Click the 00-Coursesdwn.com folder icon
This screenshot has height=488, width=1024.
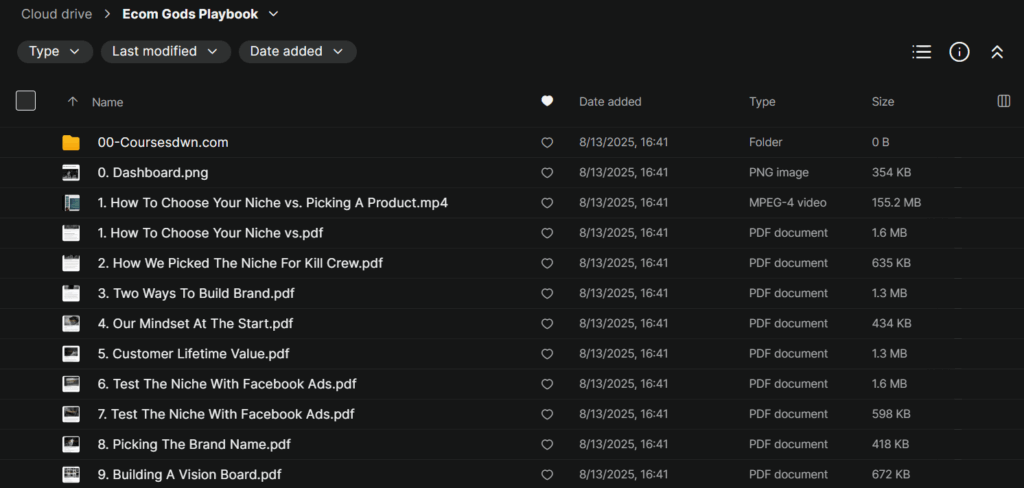(x=71, y=143)
